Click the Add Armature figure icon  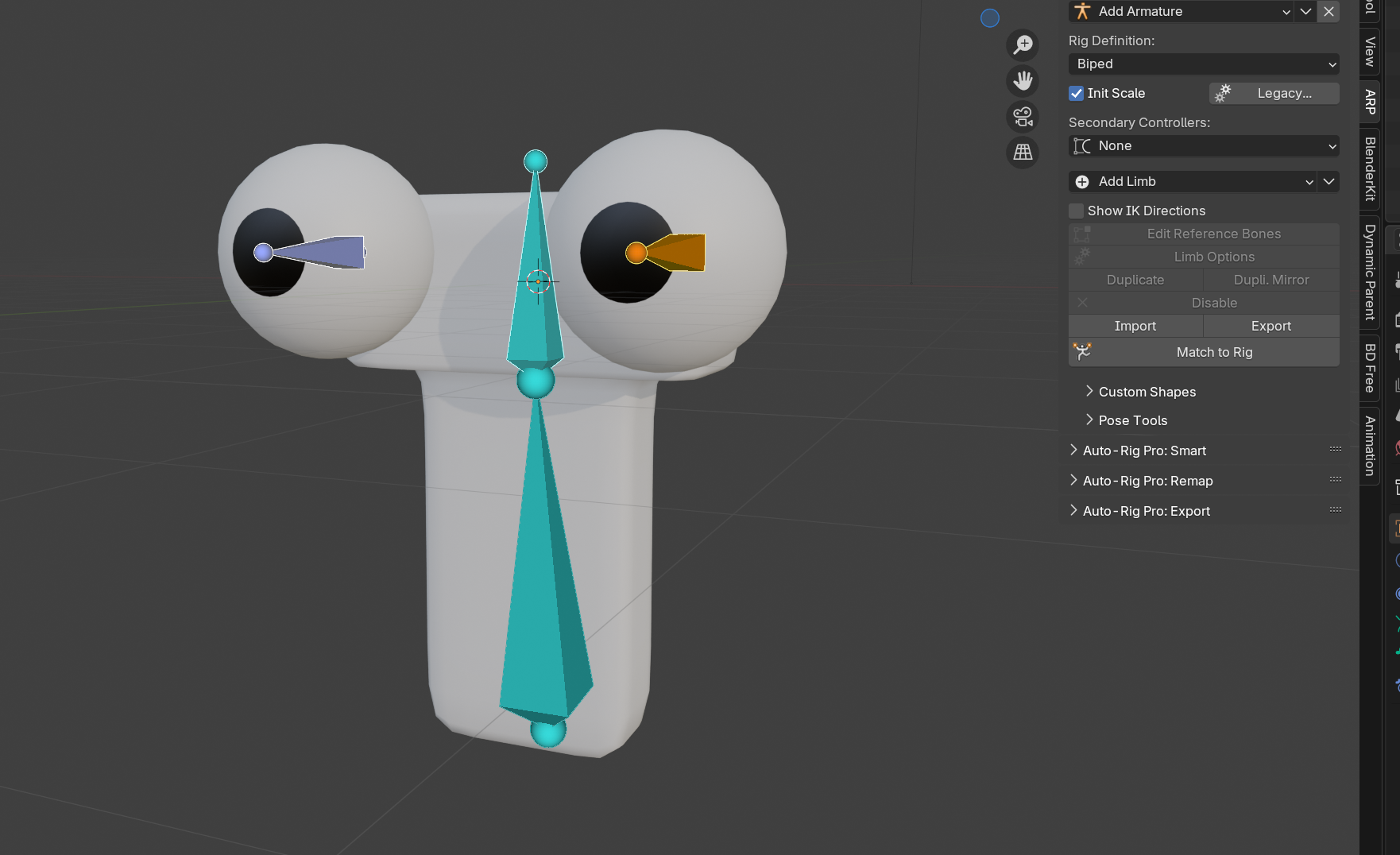(1082, 11)
